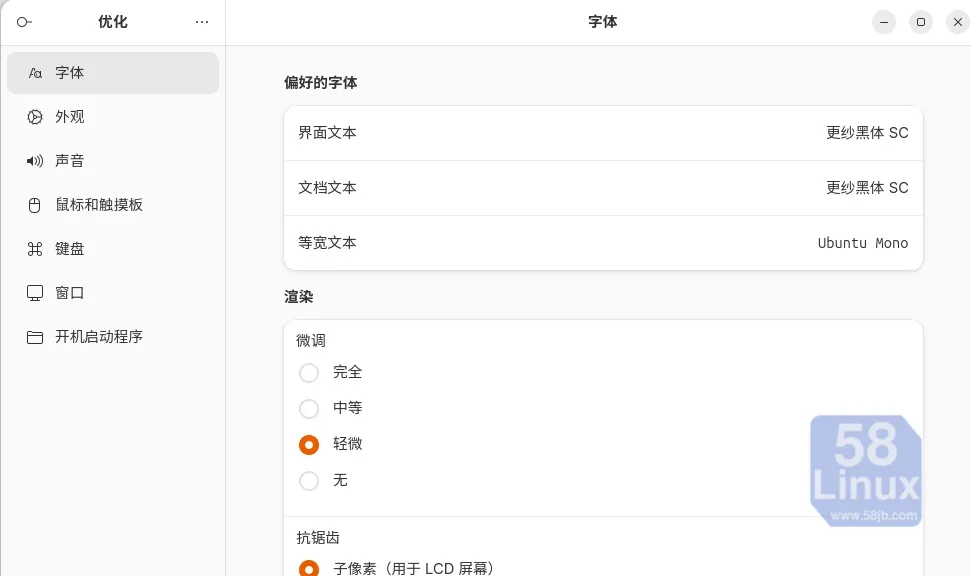971x576 pixels.
Task: Minimize the window
Action: [884, 22]
